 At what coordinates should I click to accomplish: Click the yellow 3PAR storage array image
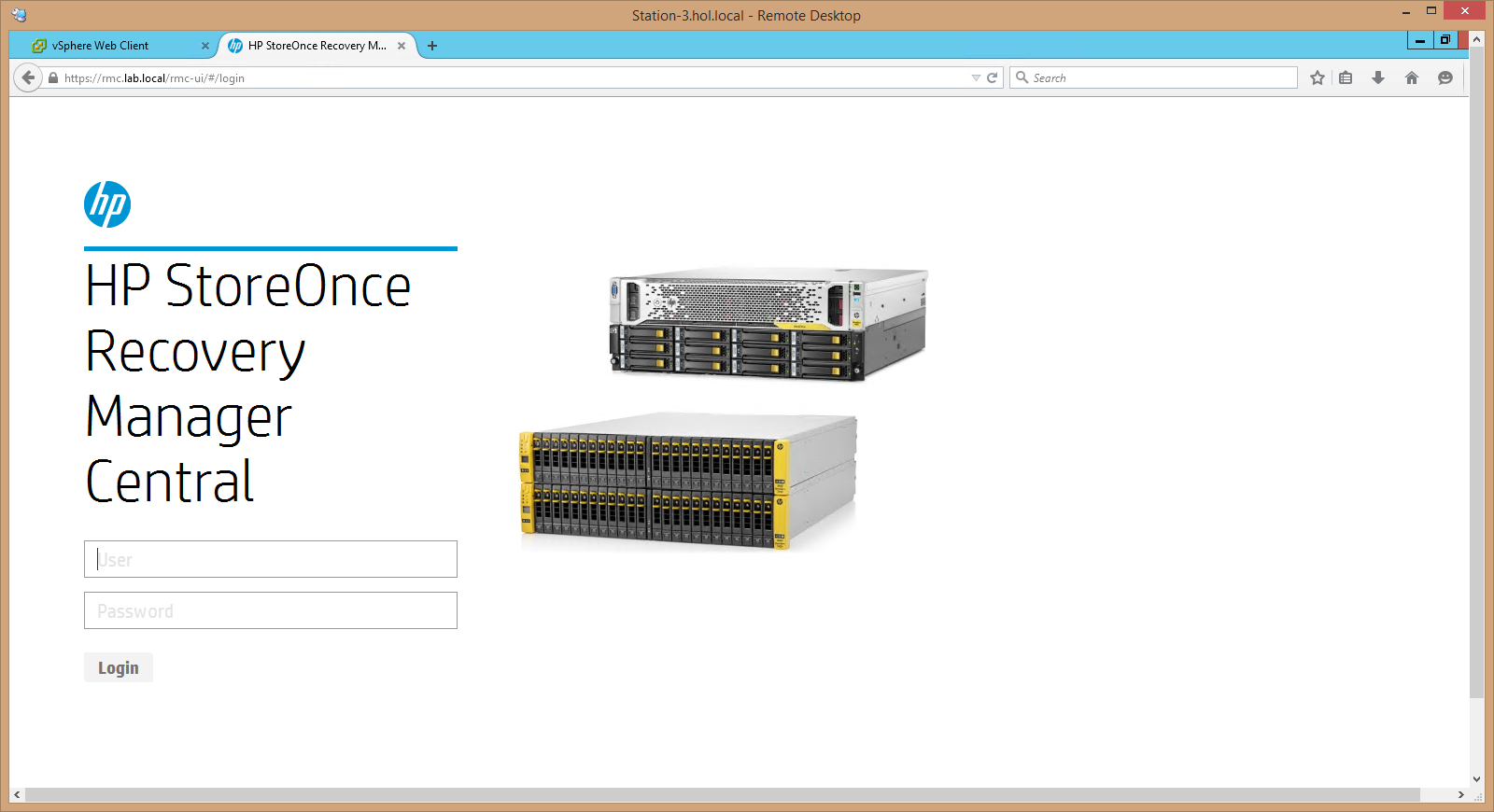[688, 482]
